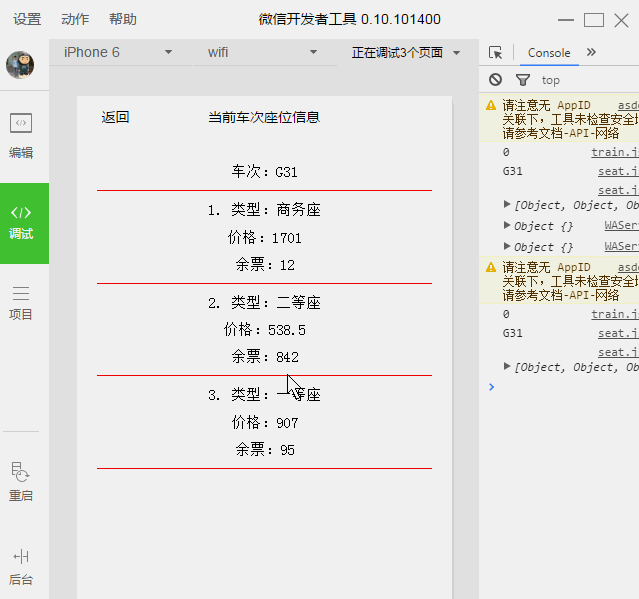Show more devtools tabs via double chevron
639x599 pixels.
tap(591, 52)
